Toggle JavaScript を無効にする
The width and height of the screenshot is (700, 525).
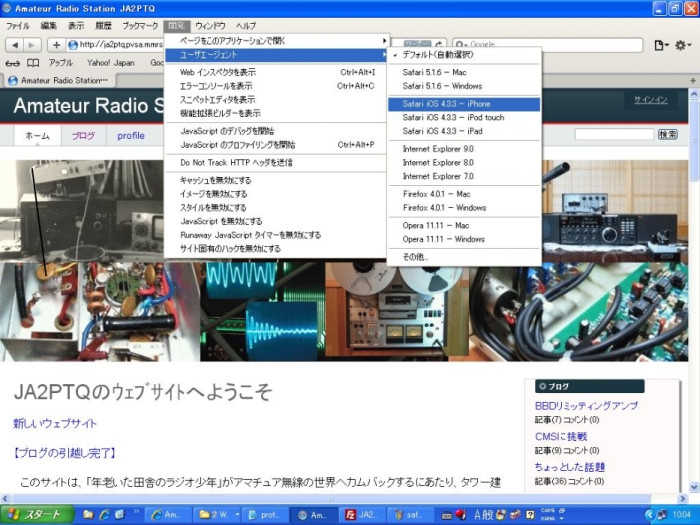click(276, 221)
